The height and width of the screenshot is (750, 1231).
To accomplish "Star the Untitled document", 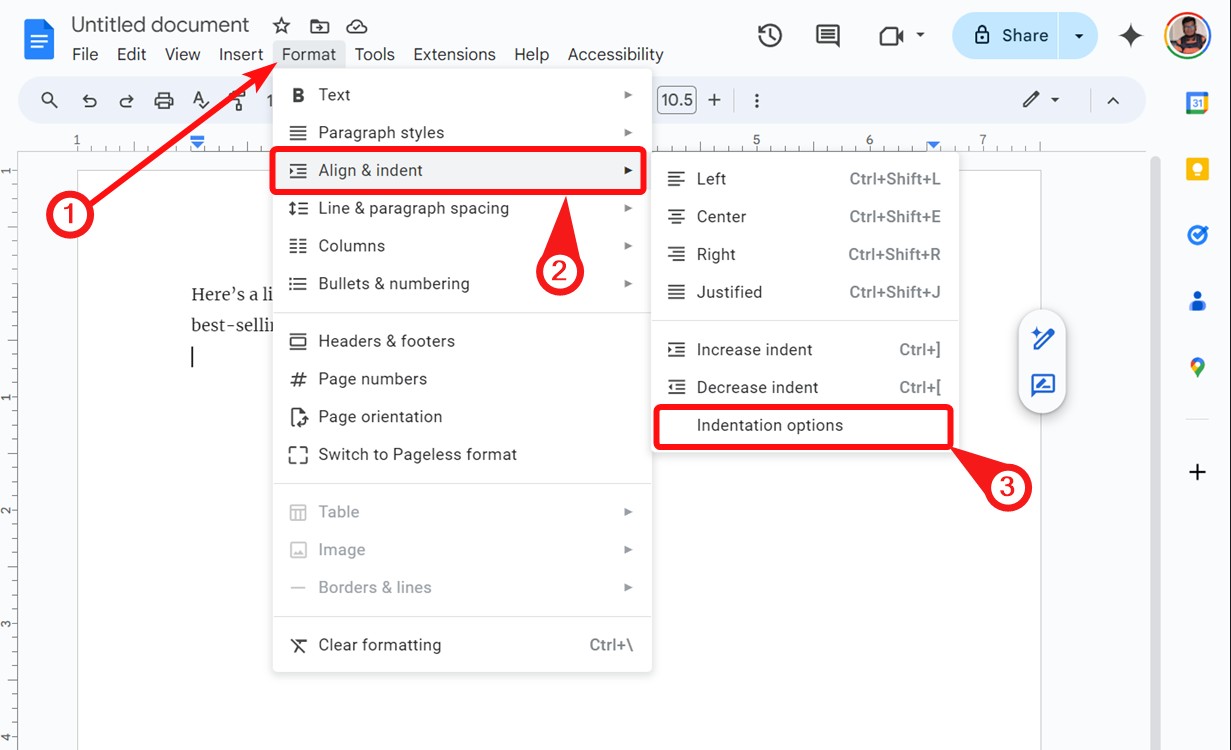I will [x=281, y=24].
